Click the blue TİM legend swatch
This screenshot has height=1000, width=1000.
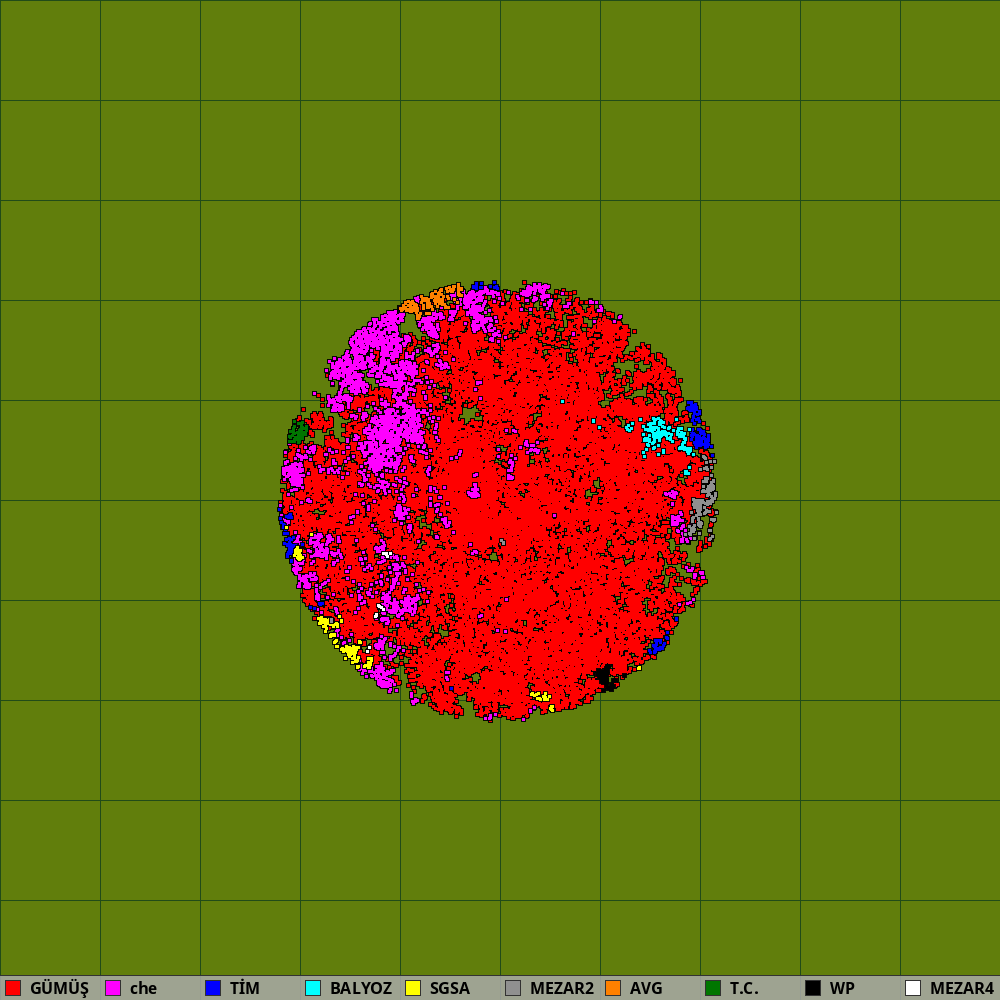tap(213, 988)
